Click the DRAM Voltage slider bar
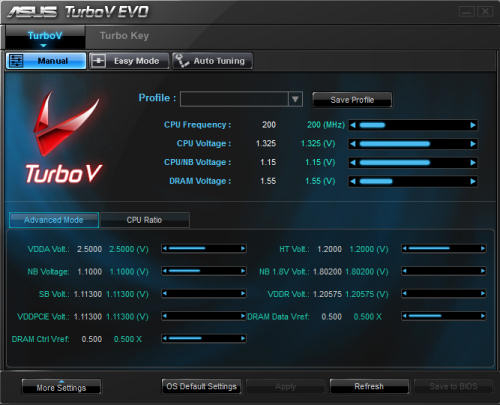This screenshot has width=500, height=405. pyautogui.click(x=413, y=181)
